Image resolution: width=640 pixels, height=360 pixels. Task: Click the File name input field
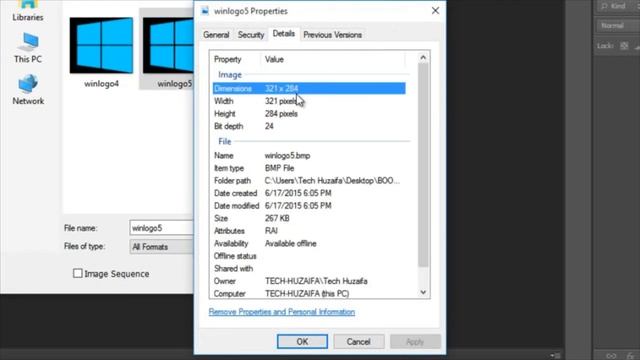(x=162, y=228)
